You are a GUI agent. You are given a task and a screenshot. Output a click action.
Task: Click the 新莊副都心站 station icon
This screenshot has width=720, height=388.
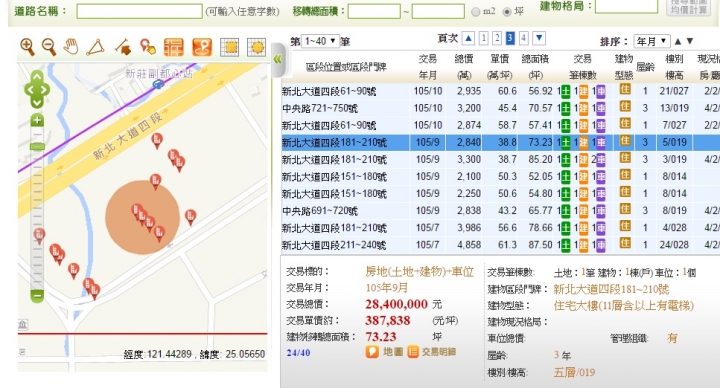click(158, 84)
